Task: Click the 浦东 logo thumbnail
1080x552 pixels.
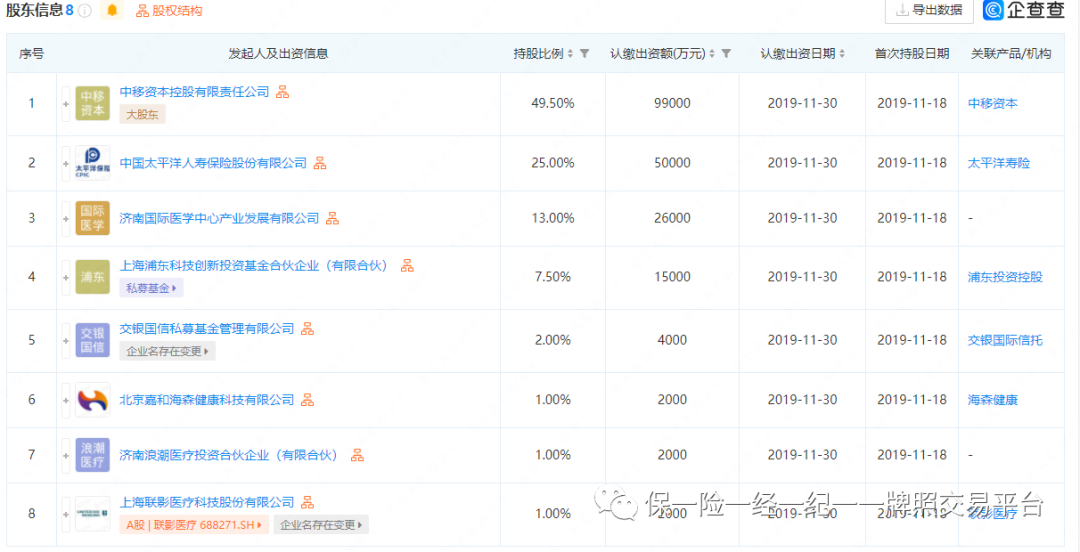Action: (92, 277)
